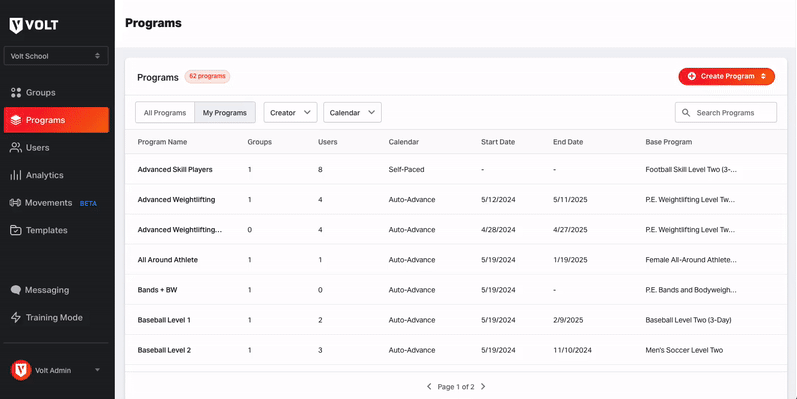This screenshot has height=399, width=797.
Task: Open Messaging in sidebar
Action: pyautogui.click(x=56, y=290)
